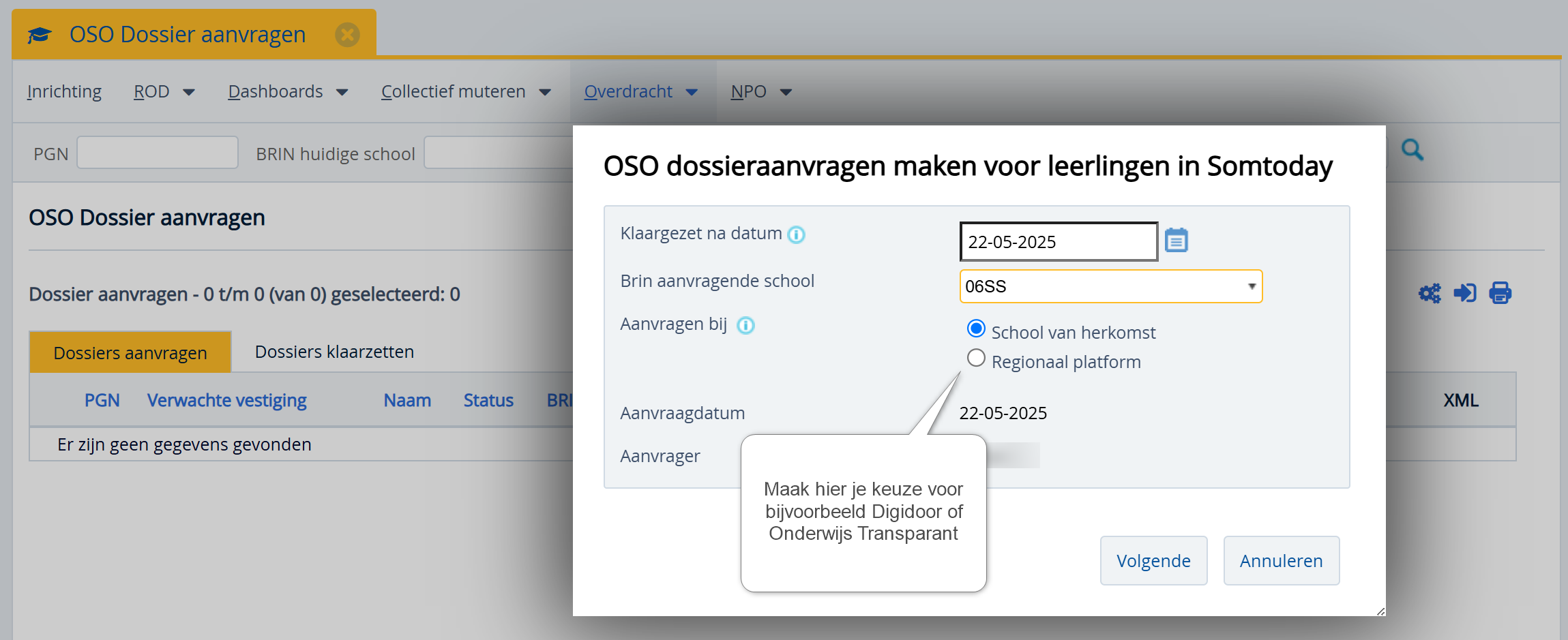1568x640 pixels.
Task: Click the BRIN huidige school input field
Action: tap(499, 153)
